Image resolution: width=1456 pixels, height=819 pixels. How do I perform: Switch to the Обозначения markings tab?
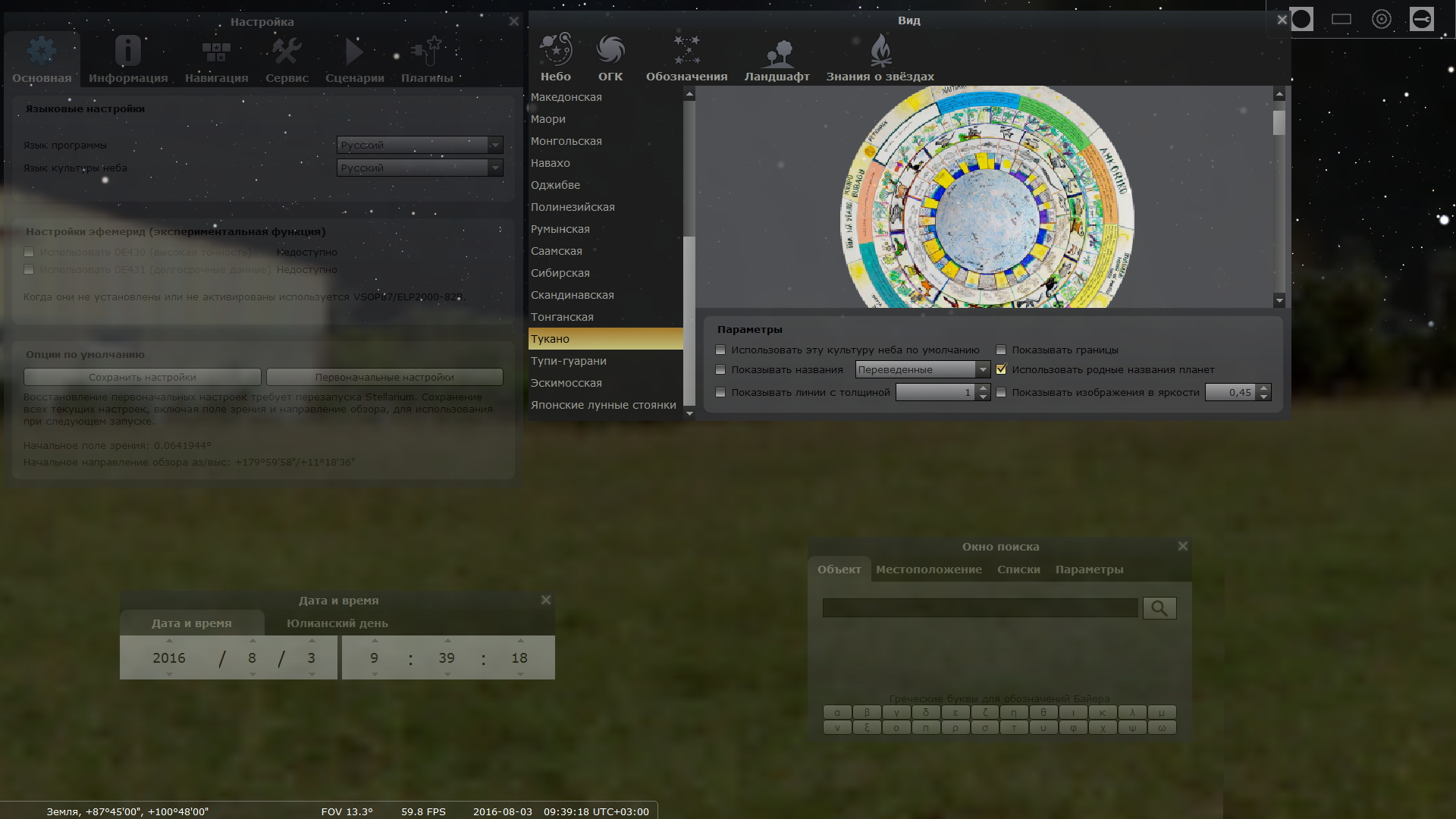click(x=686, y=58)
